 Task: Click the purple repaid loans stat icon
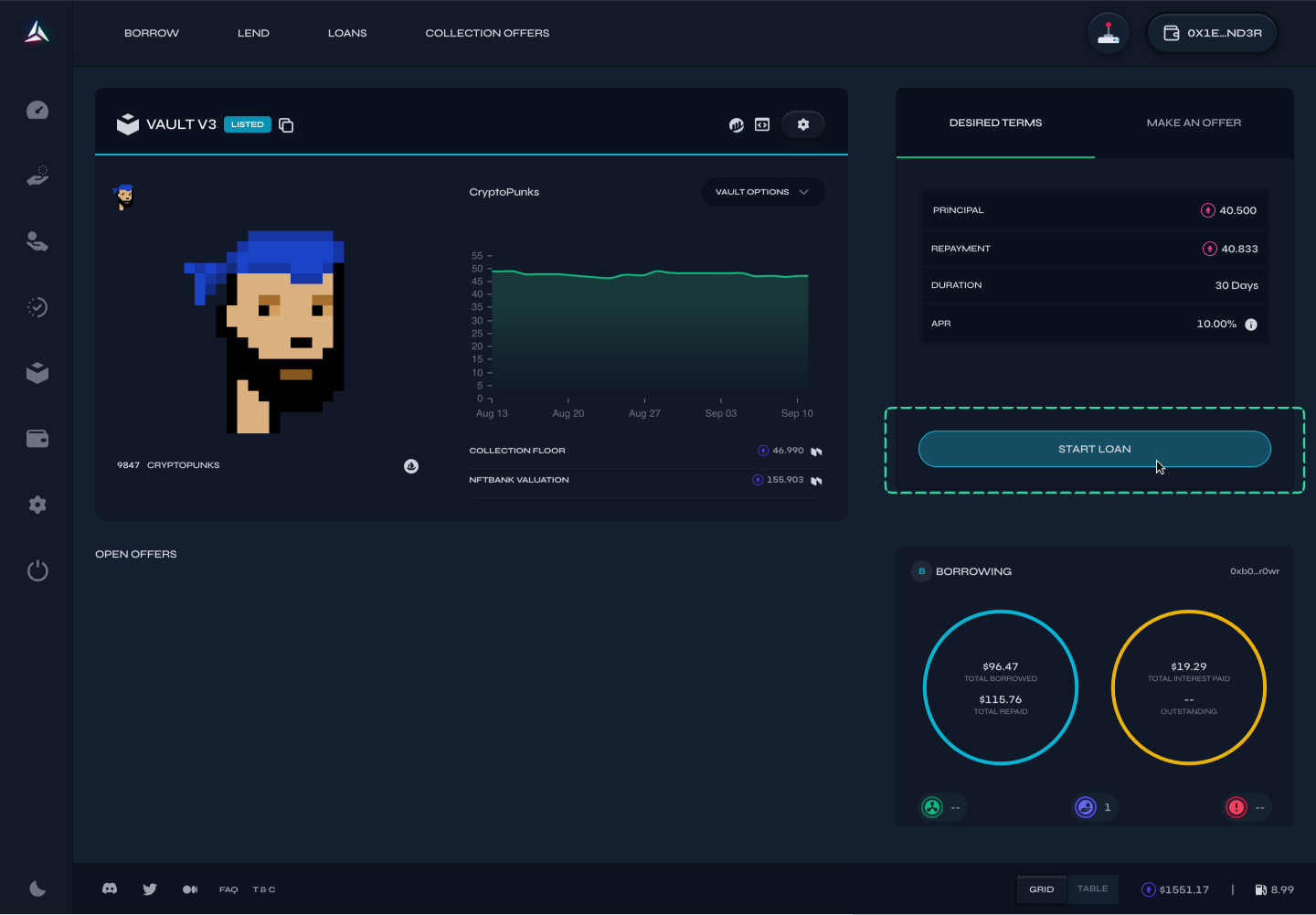[1086, 807]
